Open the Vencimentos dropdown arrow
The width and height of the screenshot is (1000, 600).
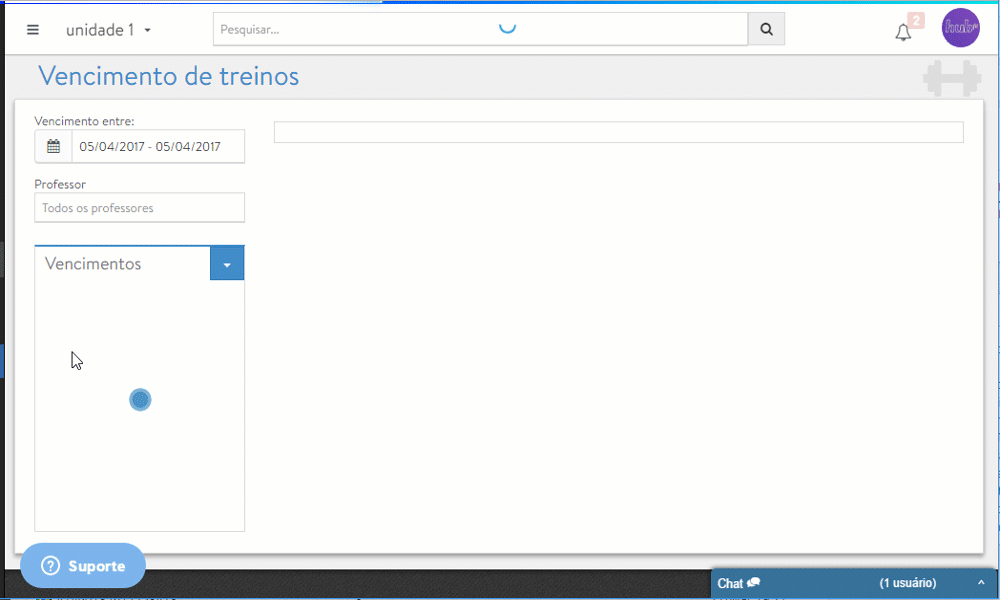point(226,263)
